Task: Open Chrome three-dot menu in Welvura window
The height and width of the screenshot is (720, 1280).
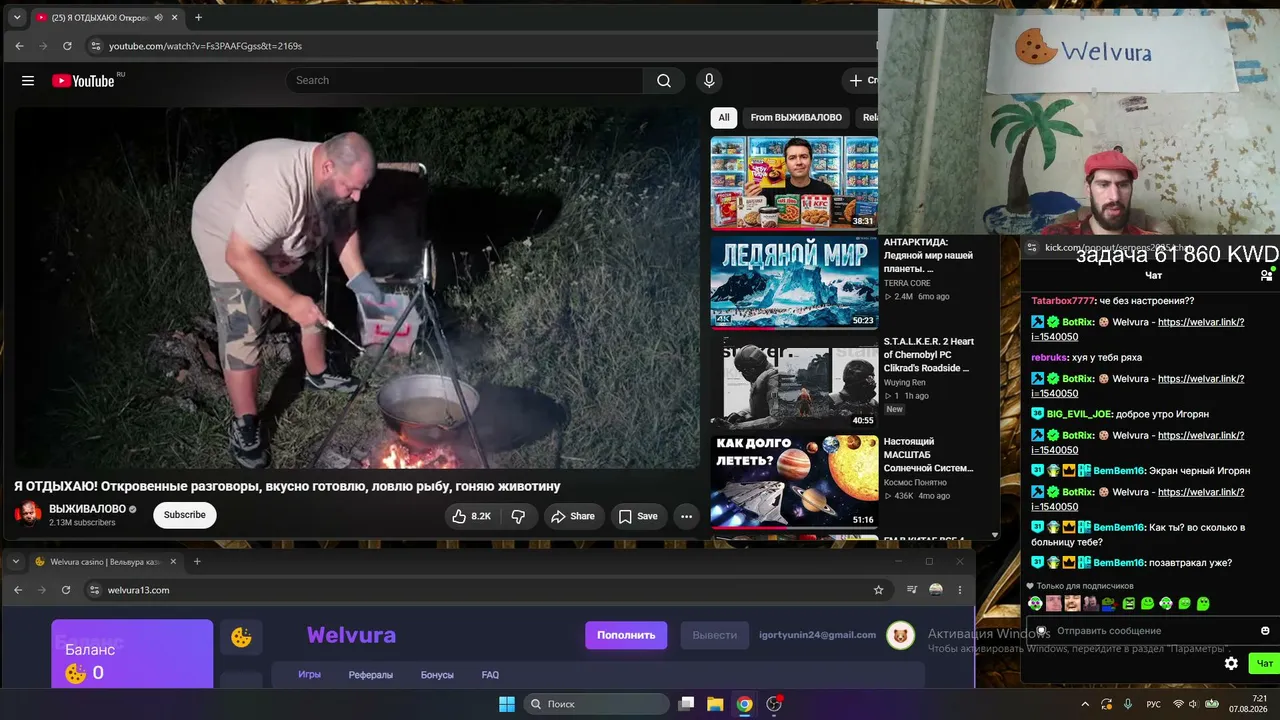Action: (960, 590)
